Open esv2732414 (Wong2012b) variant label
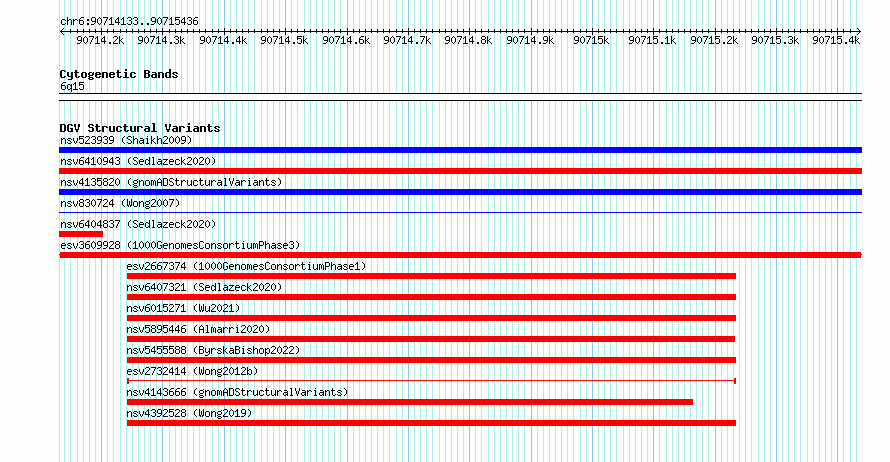Screen dimensions: 890x462 (x=192, y=371)
